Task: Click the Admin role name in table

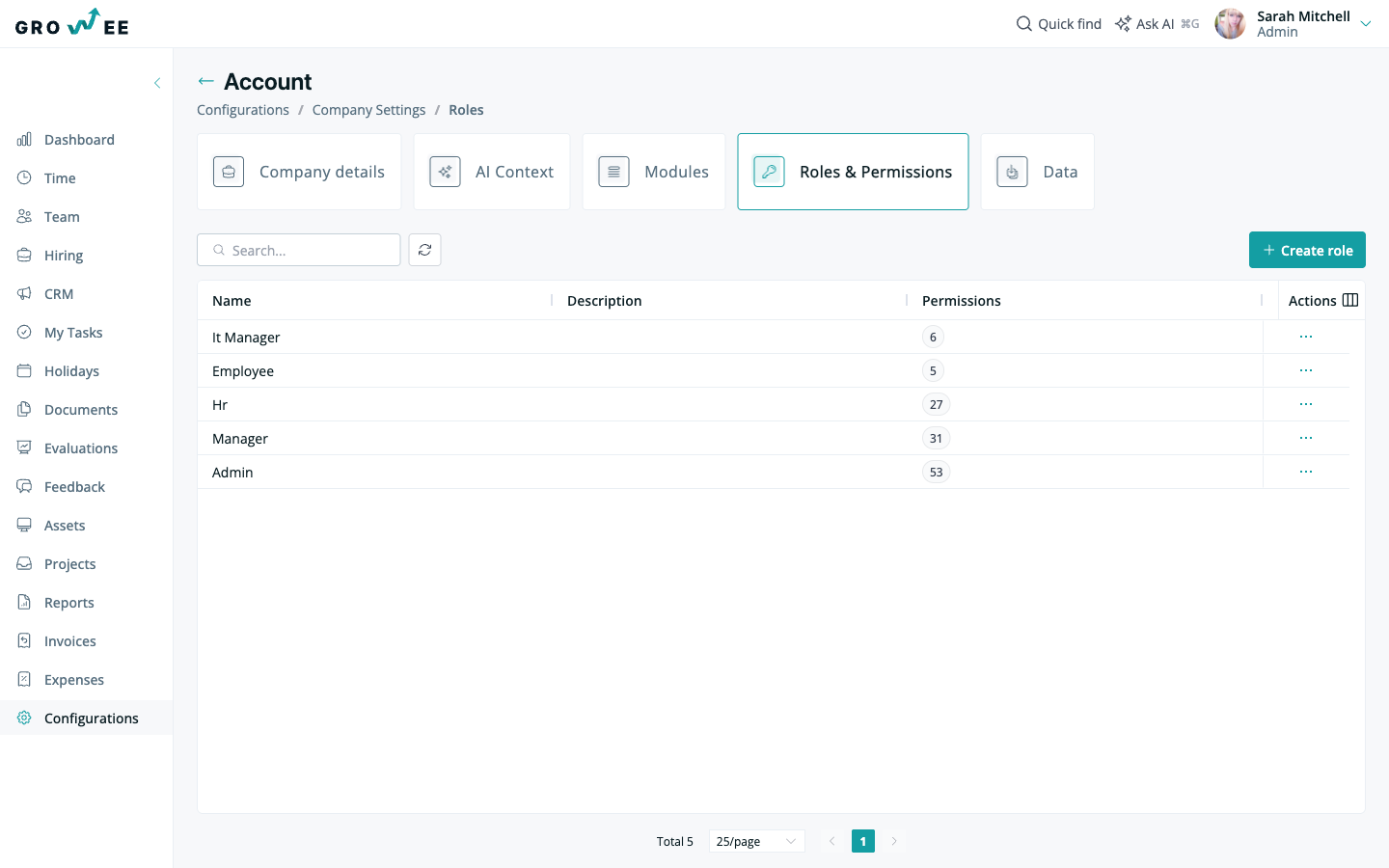Action: (x=232, y=473)
